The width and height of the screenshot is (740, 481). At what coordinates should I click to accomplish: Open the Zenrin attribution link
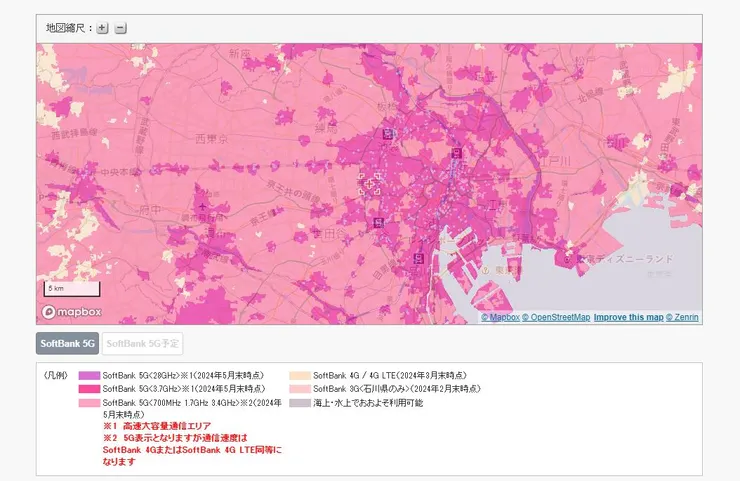click(682, 317)
